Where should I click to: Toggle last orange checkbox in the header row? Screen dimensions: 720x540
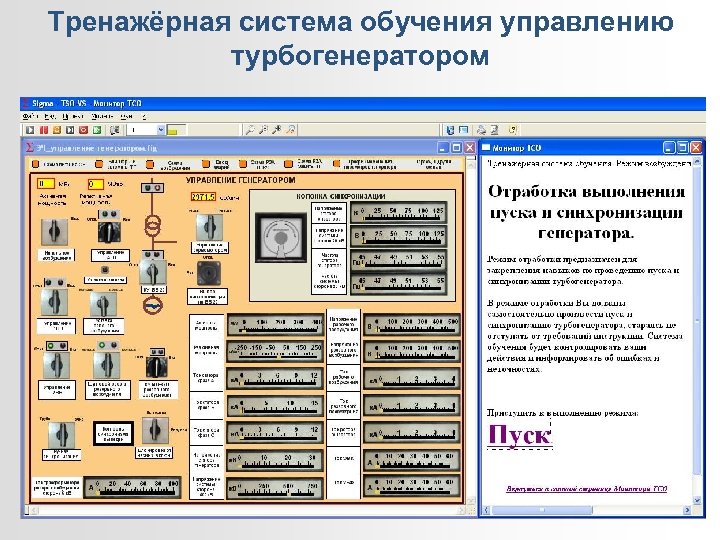pos(337,164)
